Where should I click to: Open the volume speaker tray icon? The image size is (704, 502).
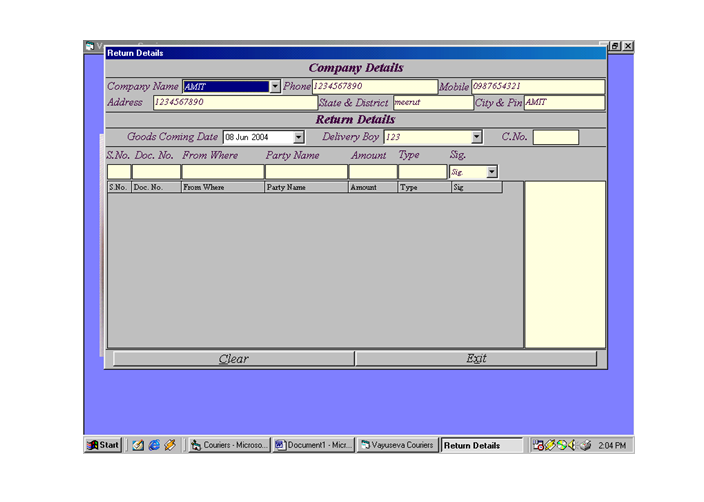click(x=572, y=445)
